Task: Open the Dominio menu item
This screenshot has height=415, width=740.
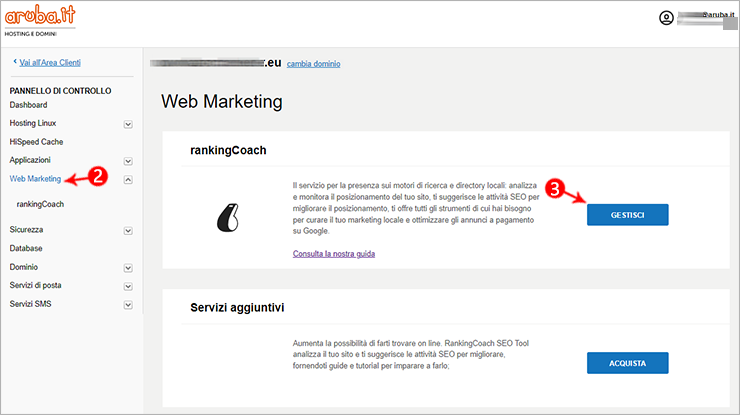Action: tap(24, 267)
